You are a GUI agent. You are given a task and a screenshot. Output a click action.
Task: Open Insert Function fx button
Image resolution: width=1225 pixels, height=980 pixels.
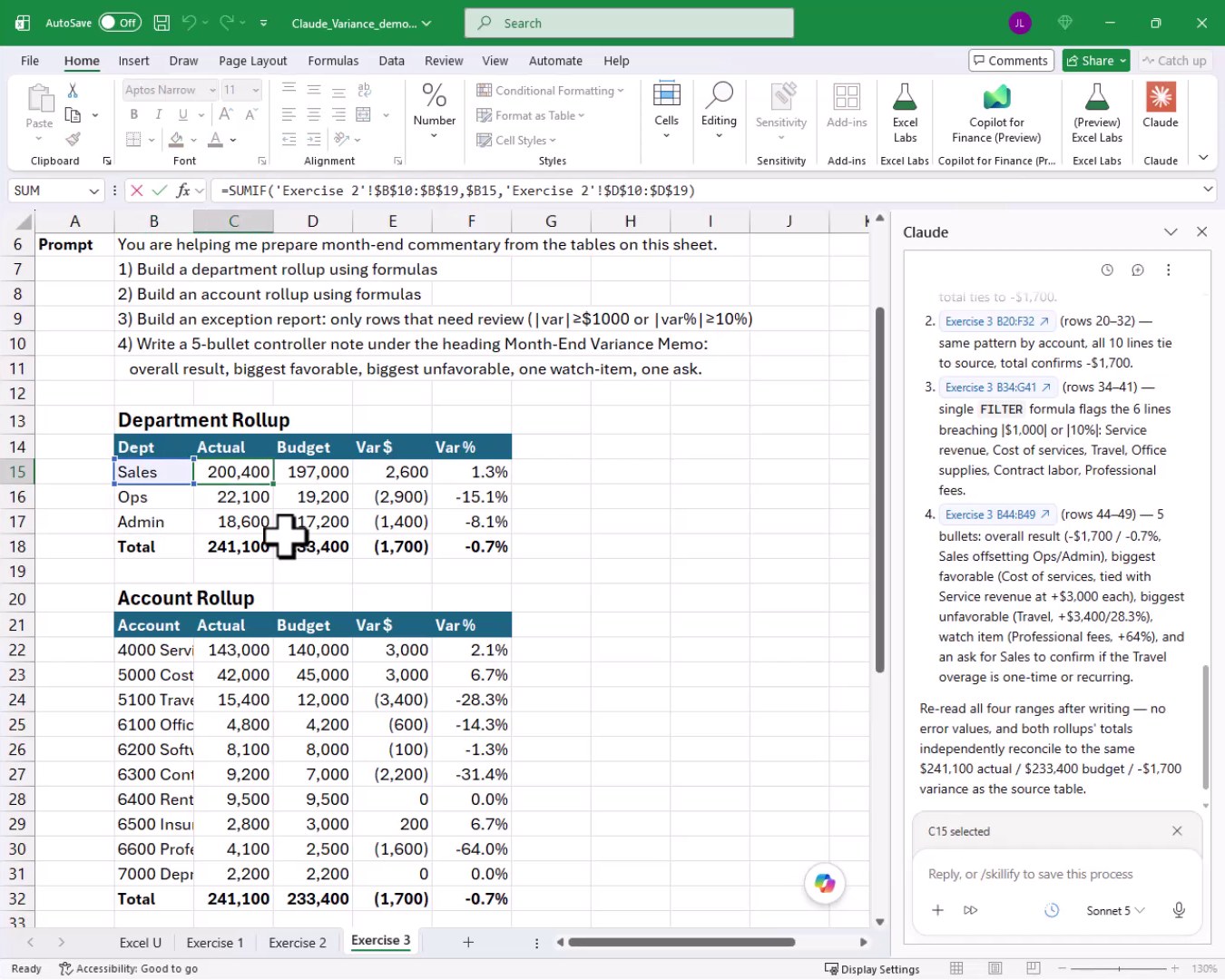(x=183, y=191)
